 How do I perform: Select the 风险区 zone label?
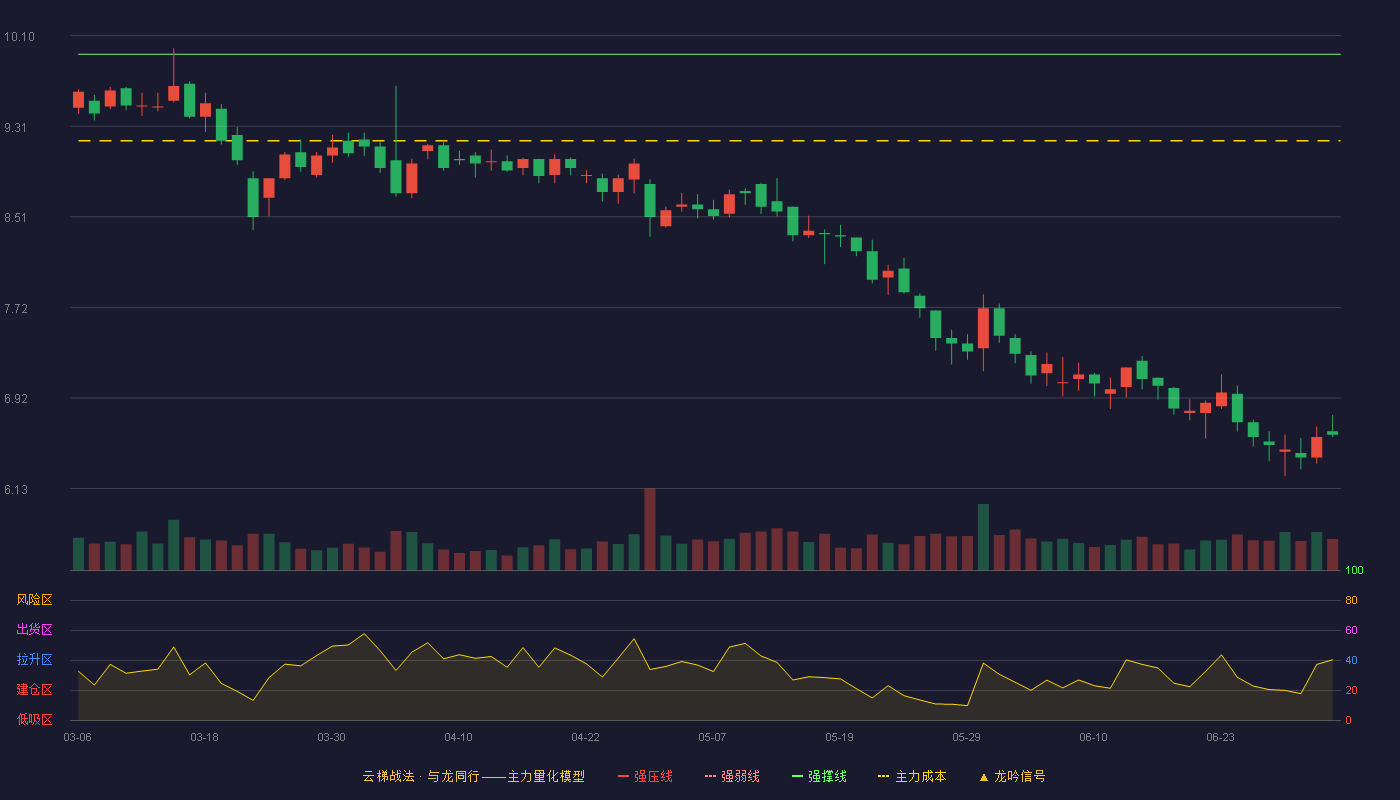[x=34, y=600]
